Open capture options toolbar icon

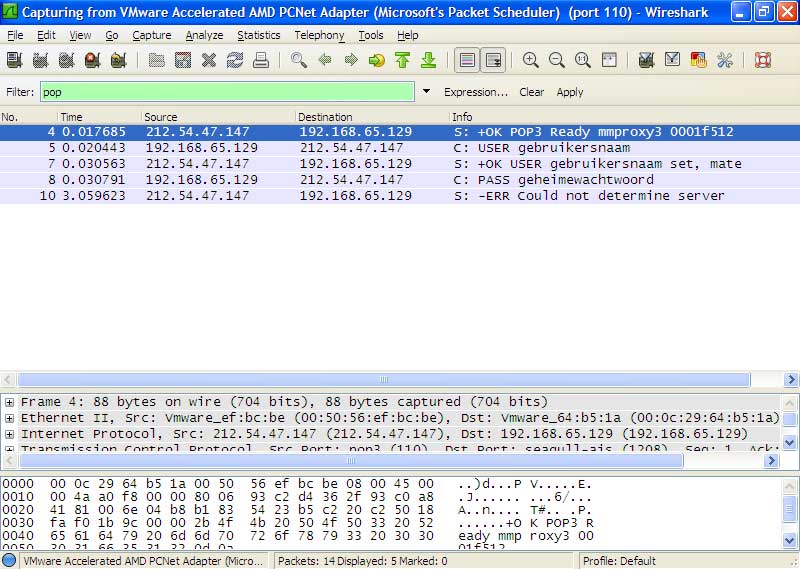[x=40, y=60]
